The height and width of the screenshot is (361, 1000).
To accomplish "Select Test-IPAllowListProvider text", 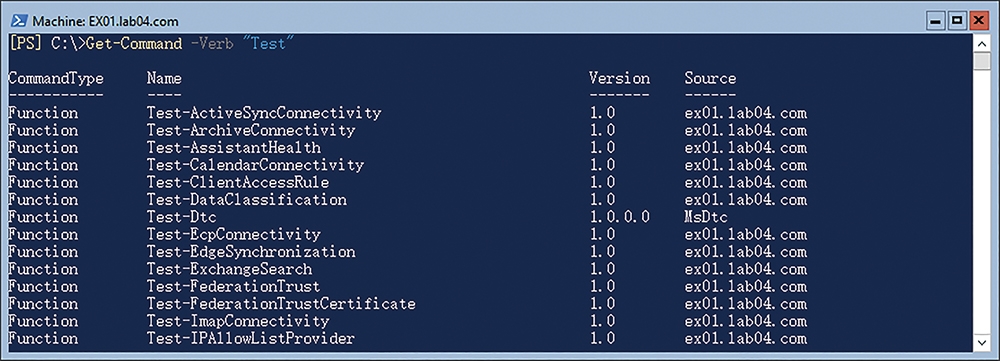I will click(251, 338).
